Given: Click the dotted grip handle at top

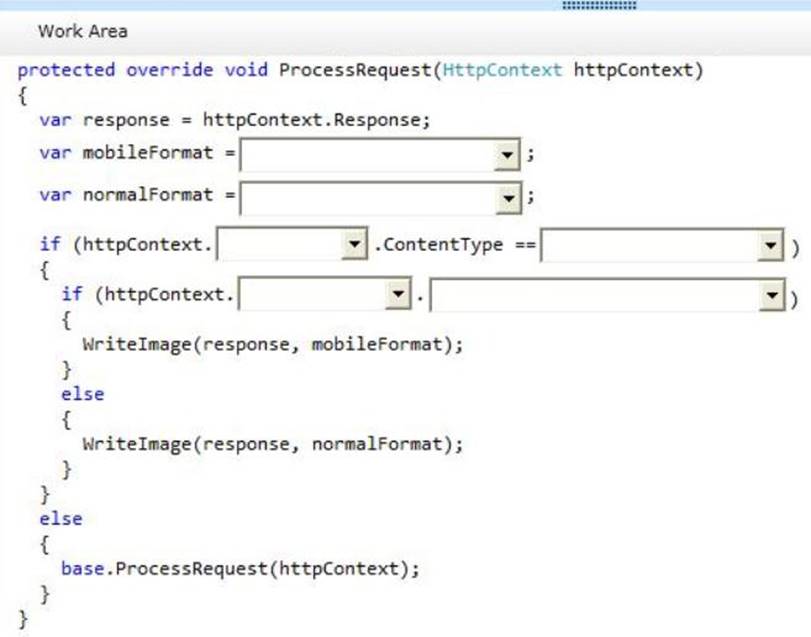Looking at the screenshot, I should pyautogui.click(x=599, y=6).
